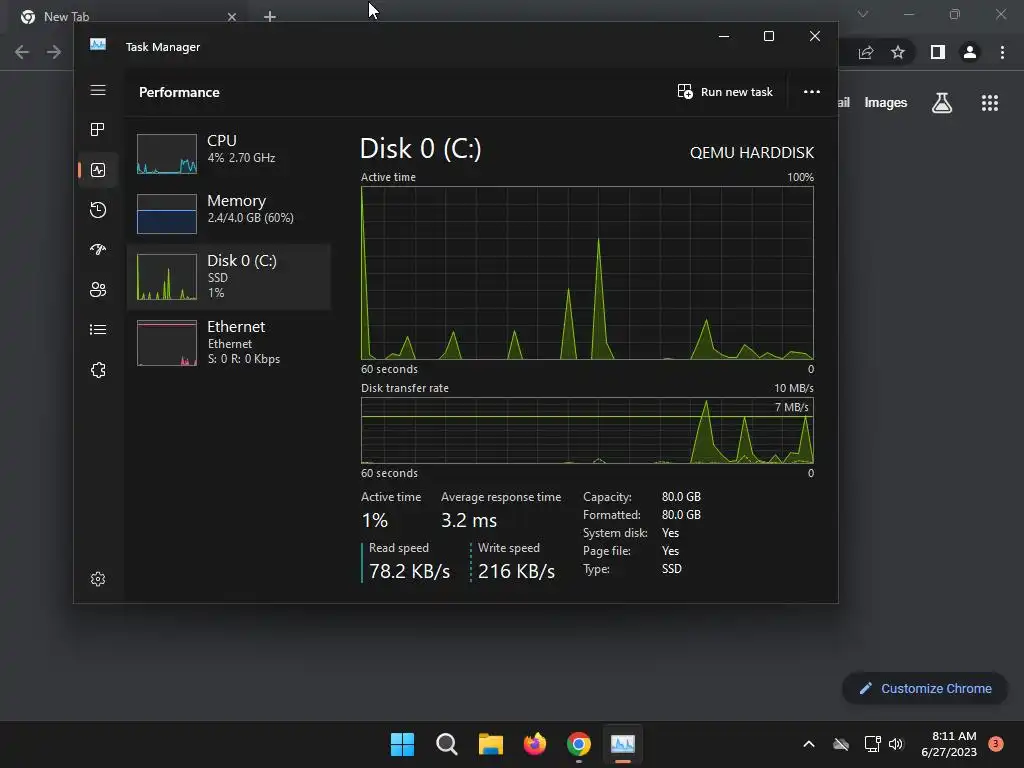This screenshot has height=768, width=1024.
Task: Select Ethernet in the performance list
Action: [229, 342]
